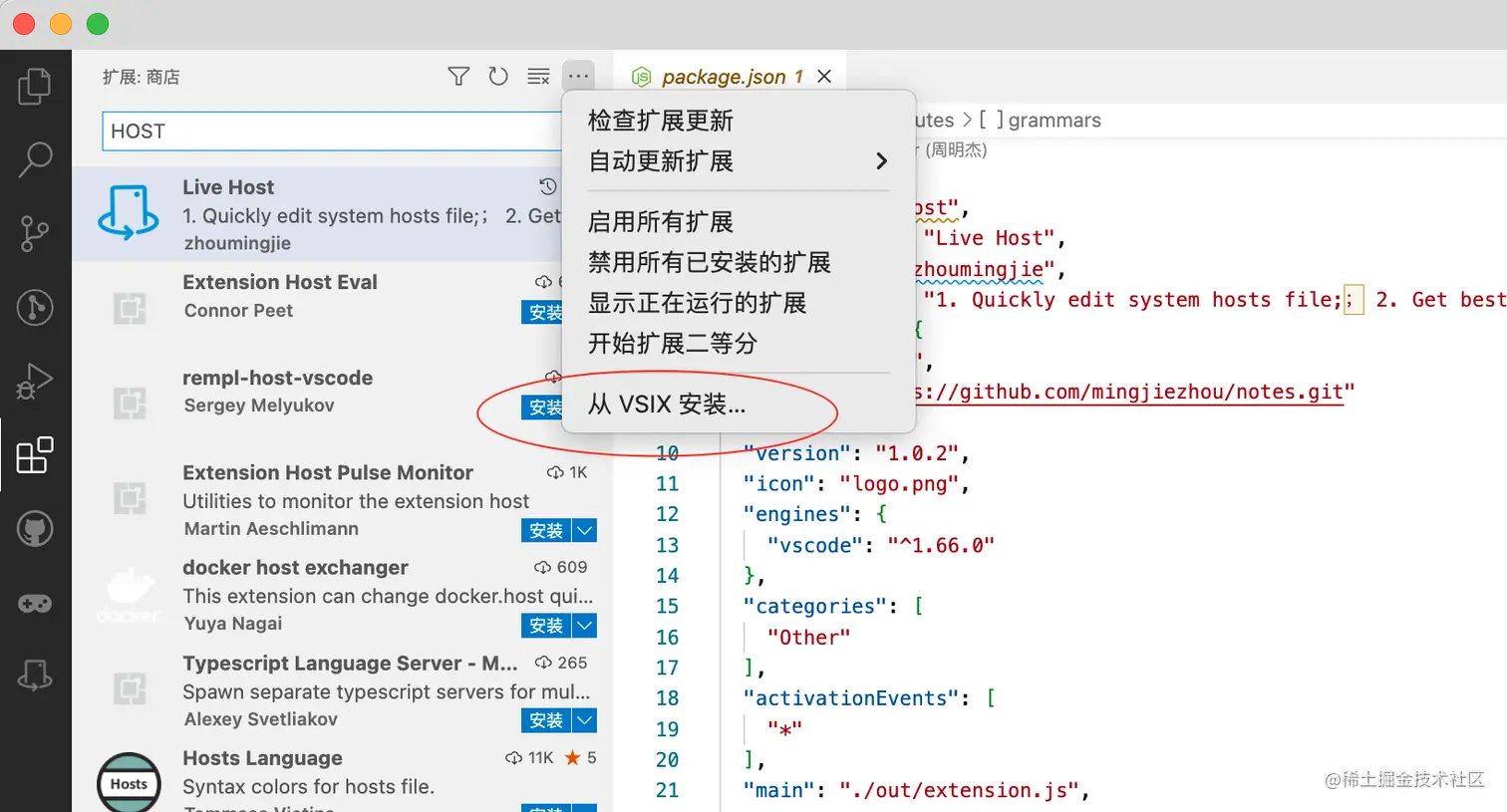
Task: Click the grammars breadcrumb item
Action: 1055,121
